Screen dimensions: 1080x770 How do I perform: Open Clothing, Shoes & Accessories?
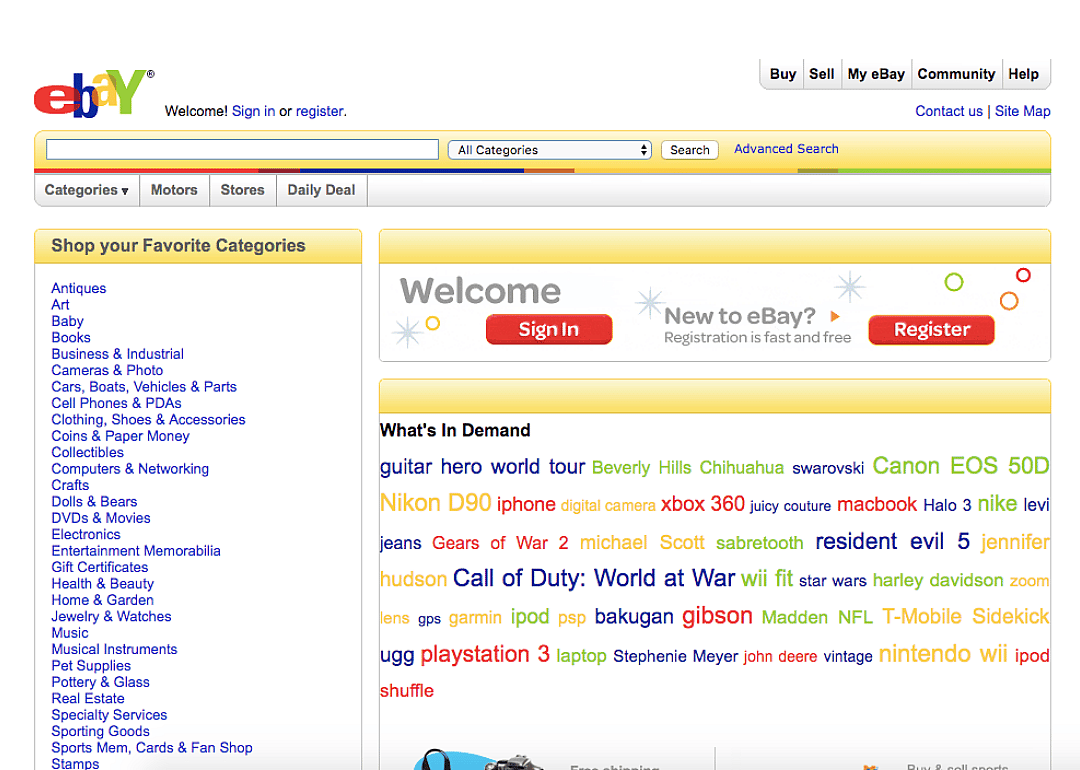148,419
